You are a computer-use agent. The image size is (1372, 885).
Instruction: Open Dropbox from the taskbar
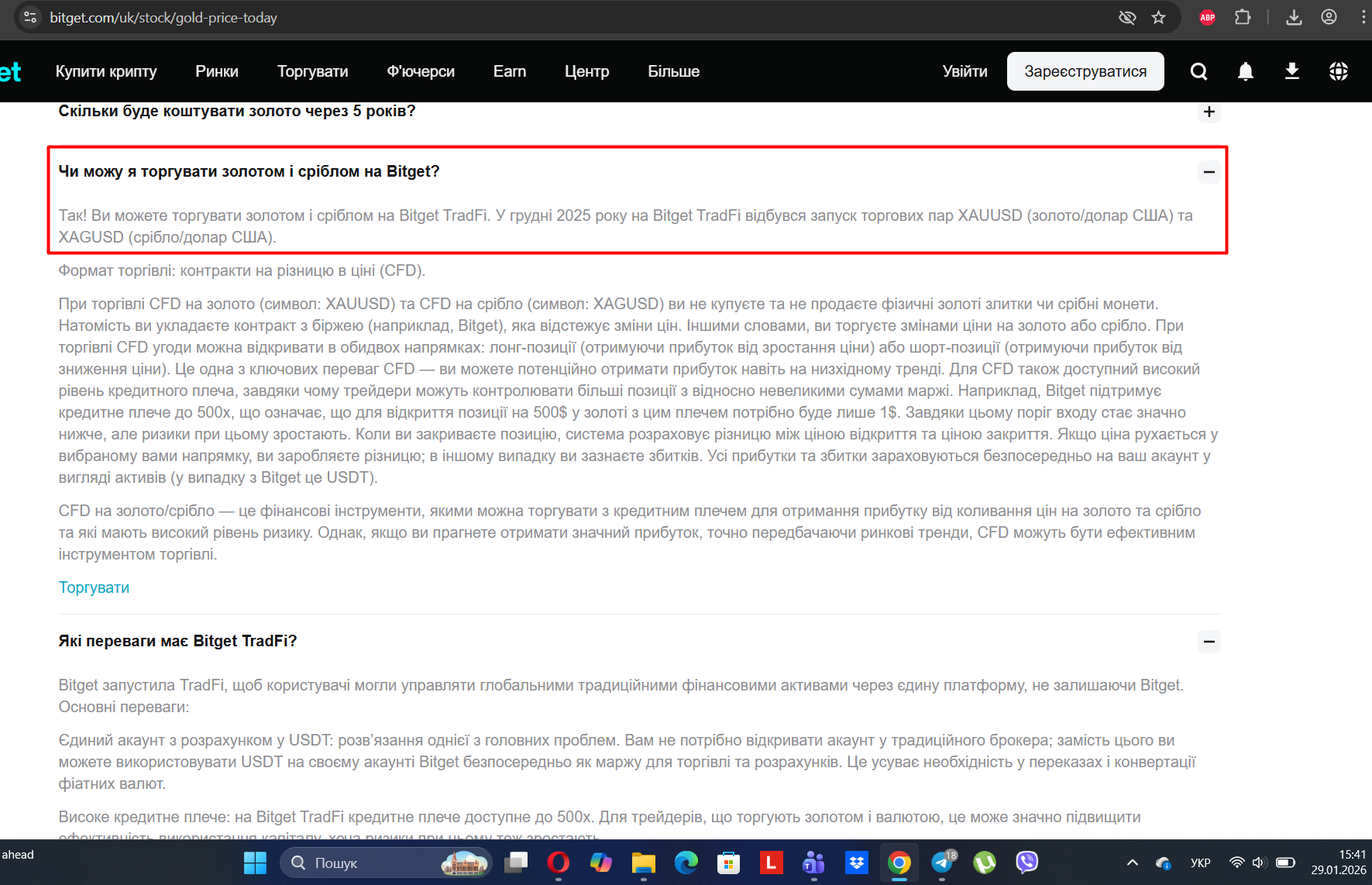pos(856,863)
